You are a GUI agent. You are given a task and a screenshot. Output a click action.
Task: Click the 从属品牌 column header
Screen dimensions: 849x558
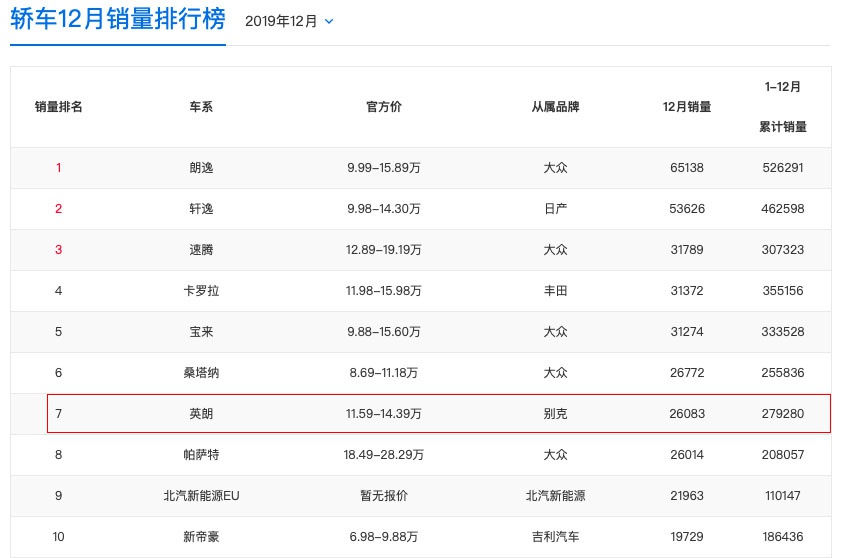coord(556,107)
